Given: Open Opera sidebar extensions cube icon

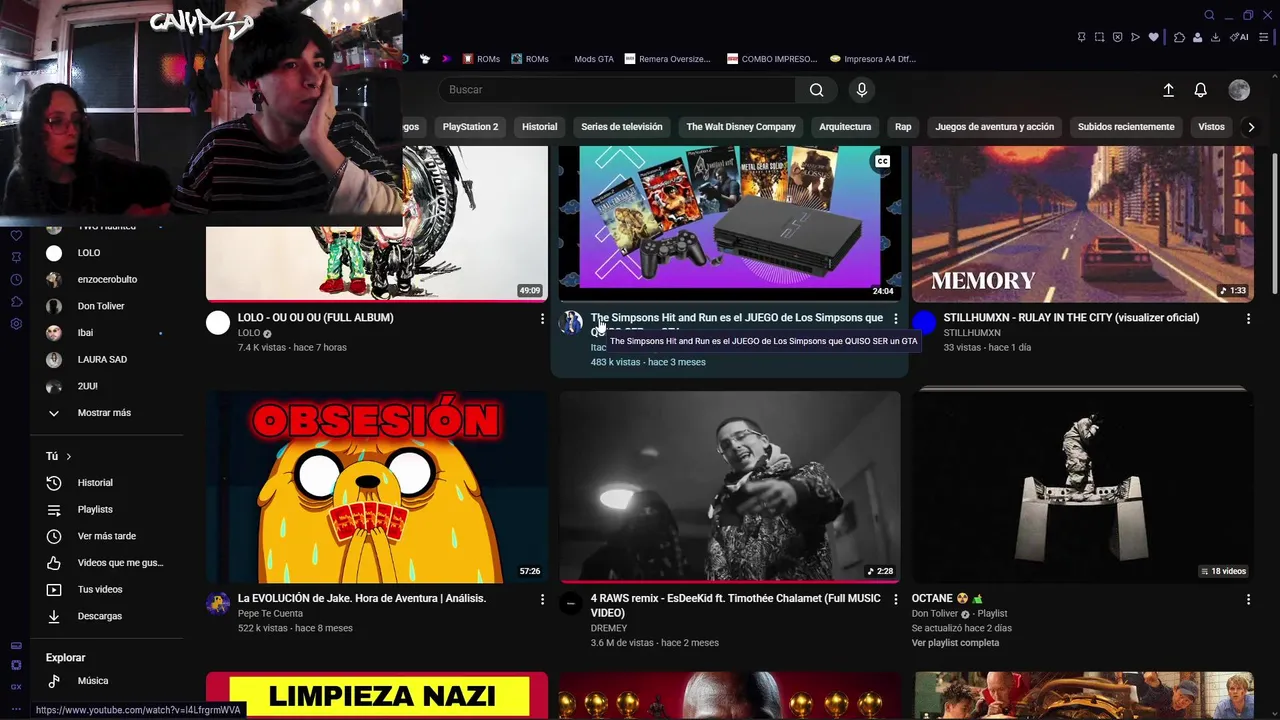Looking at the screenshot, I should click(16, 302).
